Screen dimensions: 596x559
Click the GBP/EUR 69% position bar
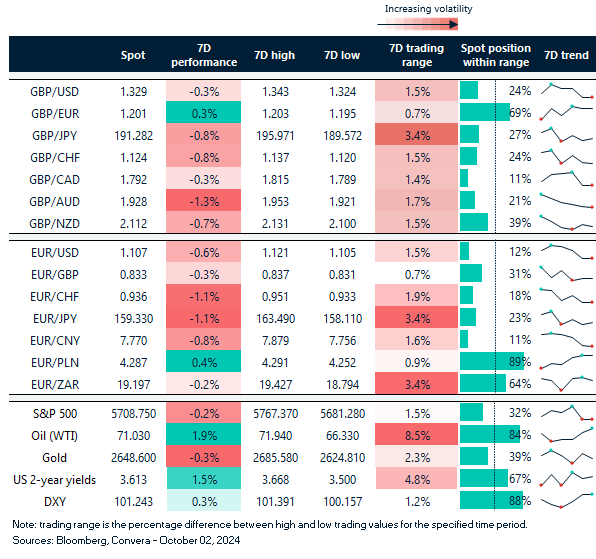click(x=485, y=112)
